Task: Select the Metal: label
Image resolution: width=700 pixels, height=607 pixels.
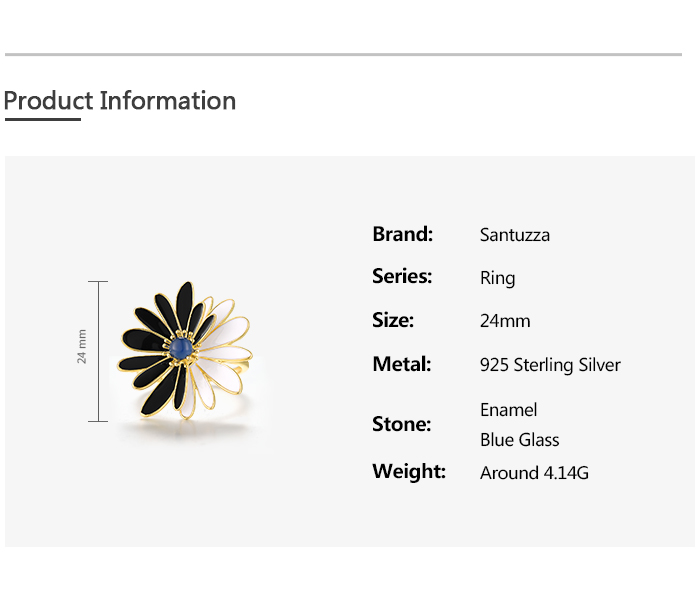Action: click(401, 364)
